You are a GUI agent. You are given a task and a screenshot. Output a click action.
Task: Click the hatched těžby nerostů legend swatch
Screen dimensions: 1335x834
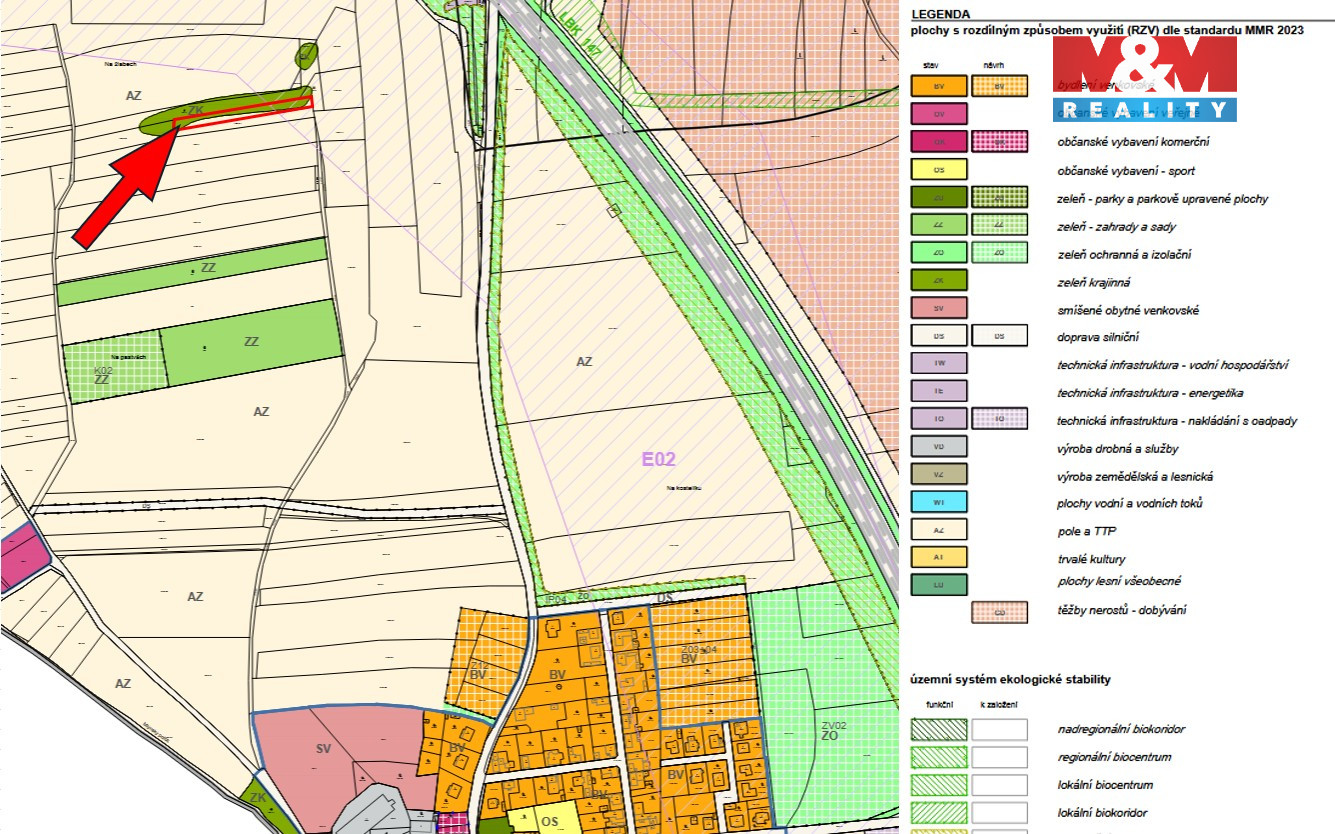pos(999,612)
